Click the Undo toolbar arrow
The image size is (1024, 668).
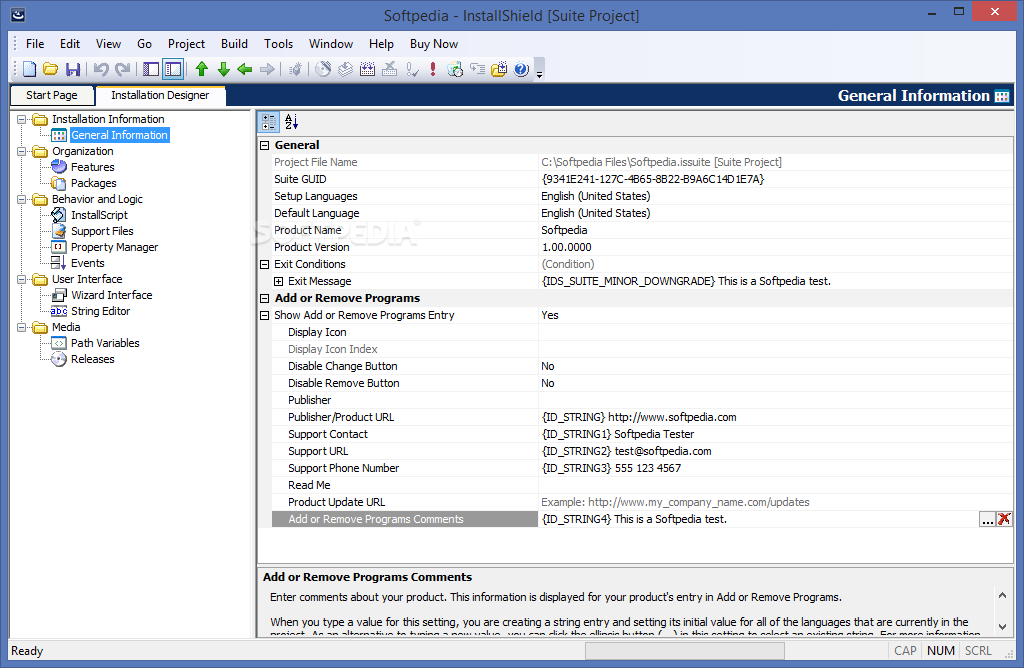click(x=101, y=69)
